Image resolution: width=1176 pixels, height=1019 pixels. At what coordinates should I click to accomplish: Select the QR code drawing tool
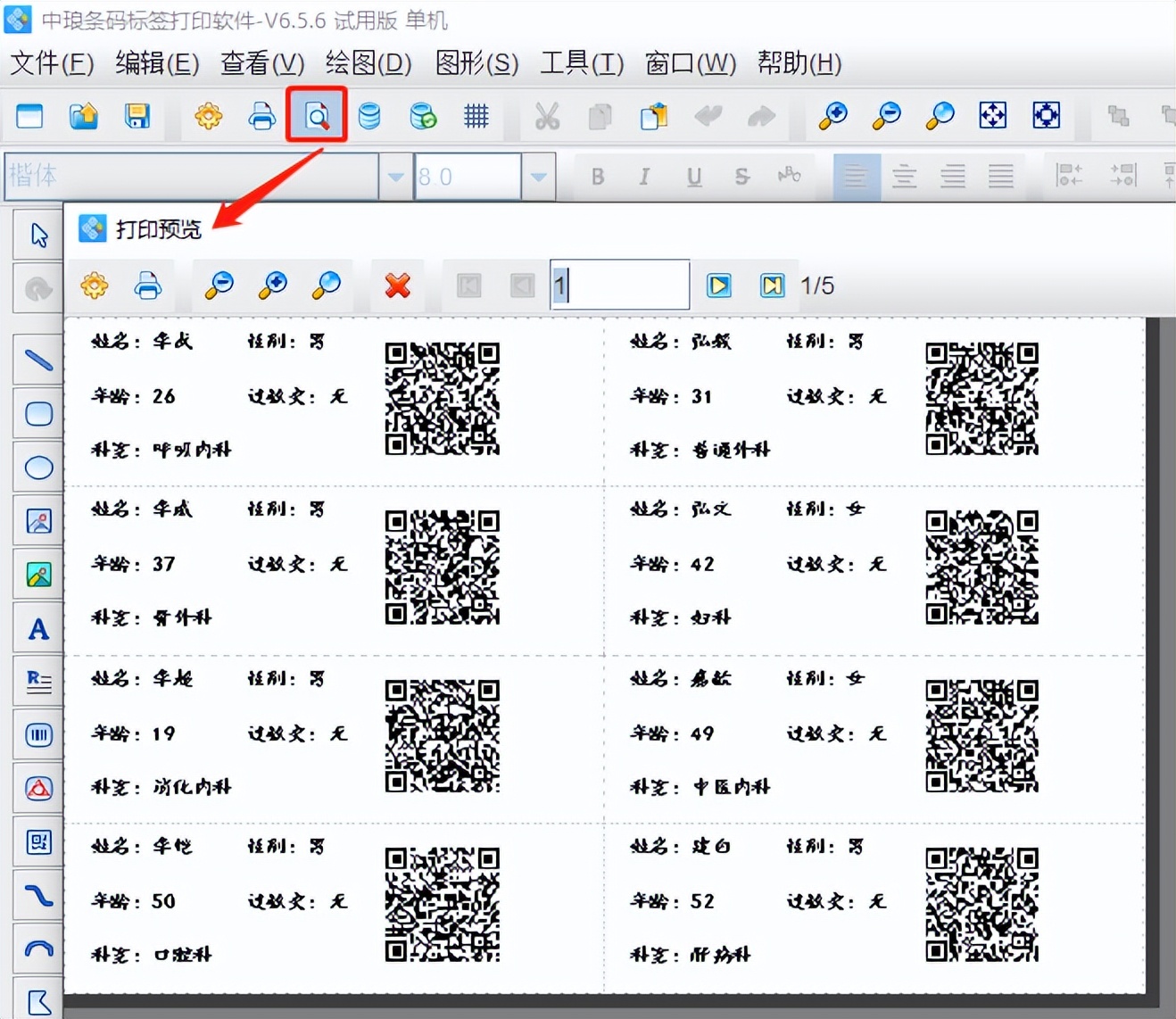[x=38, y=841]
